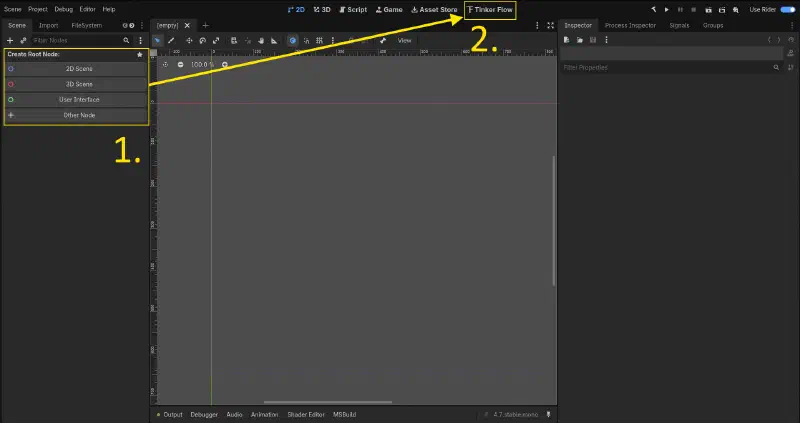The width and height of the screenshot is (800, 423).
Task: Open the scene dock extra options kebab menu
Action: (x=140, y=40)
